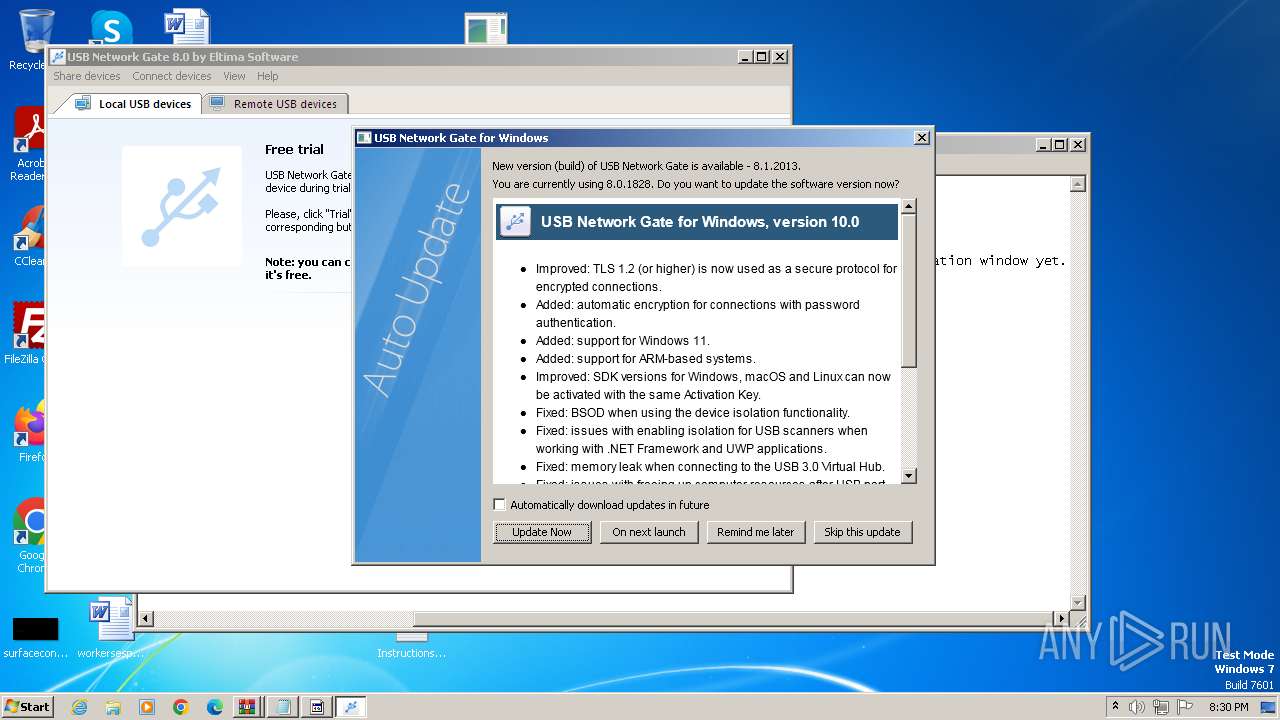Image resolution: width=1280 pixels, height=720 pixels.
Task: Click the Action Center flag icon
Action: pos(1185,706)
